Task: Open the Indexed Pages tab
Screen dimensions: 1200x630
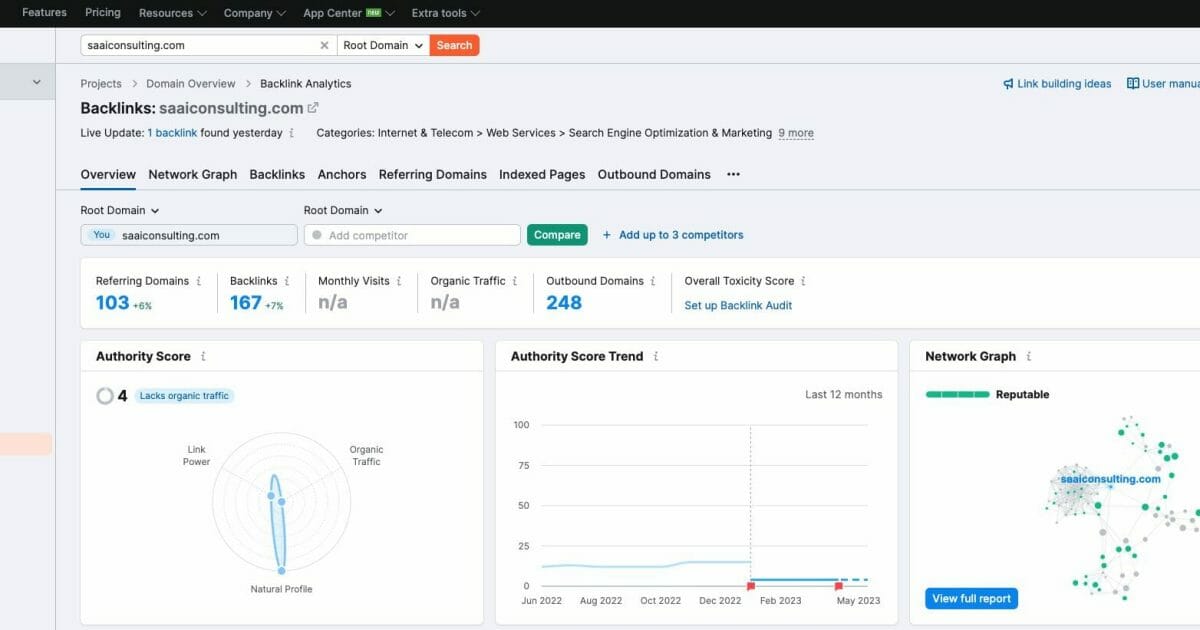Action: [x=541, y=174]
